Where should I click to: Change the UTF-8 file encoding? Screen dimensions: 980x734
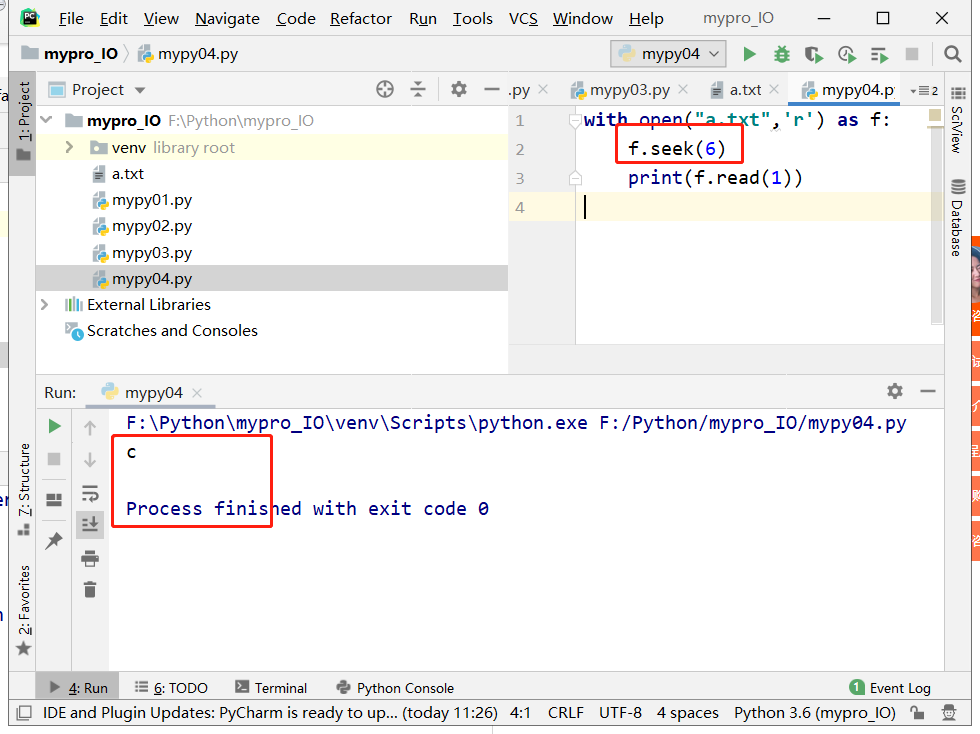(620, 713)
